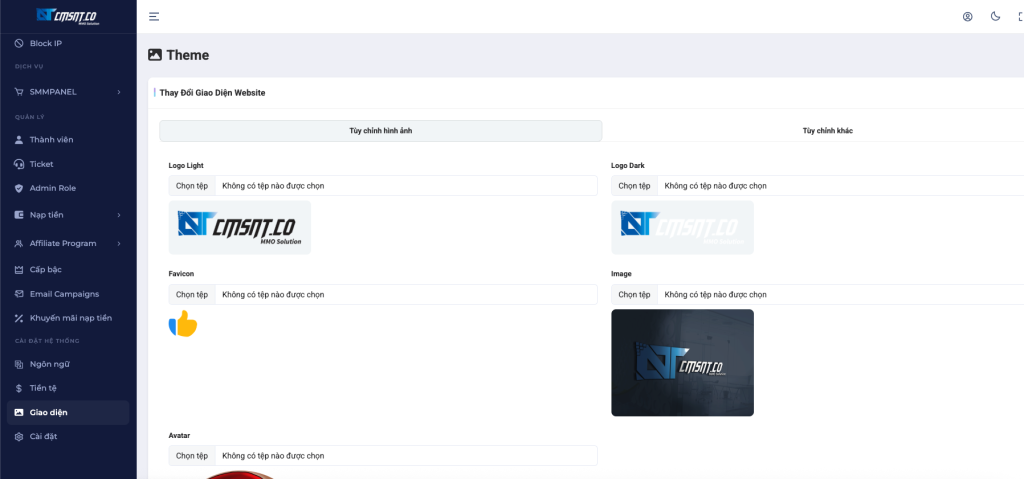
Task: Click Chọn tệp button for Image
Action: [x=635, y=295]
